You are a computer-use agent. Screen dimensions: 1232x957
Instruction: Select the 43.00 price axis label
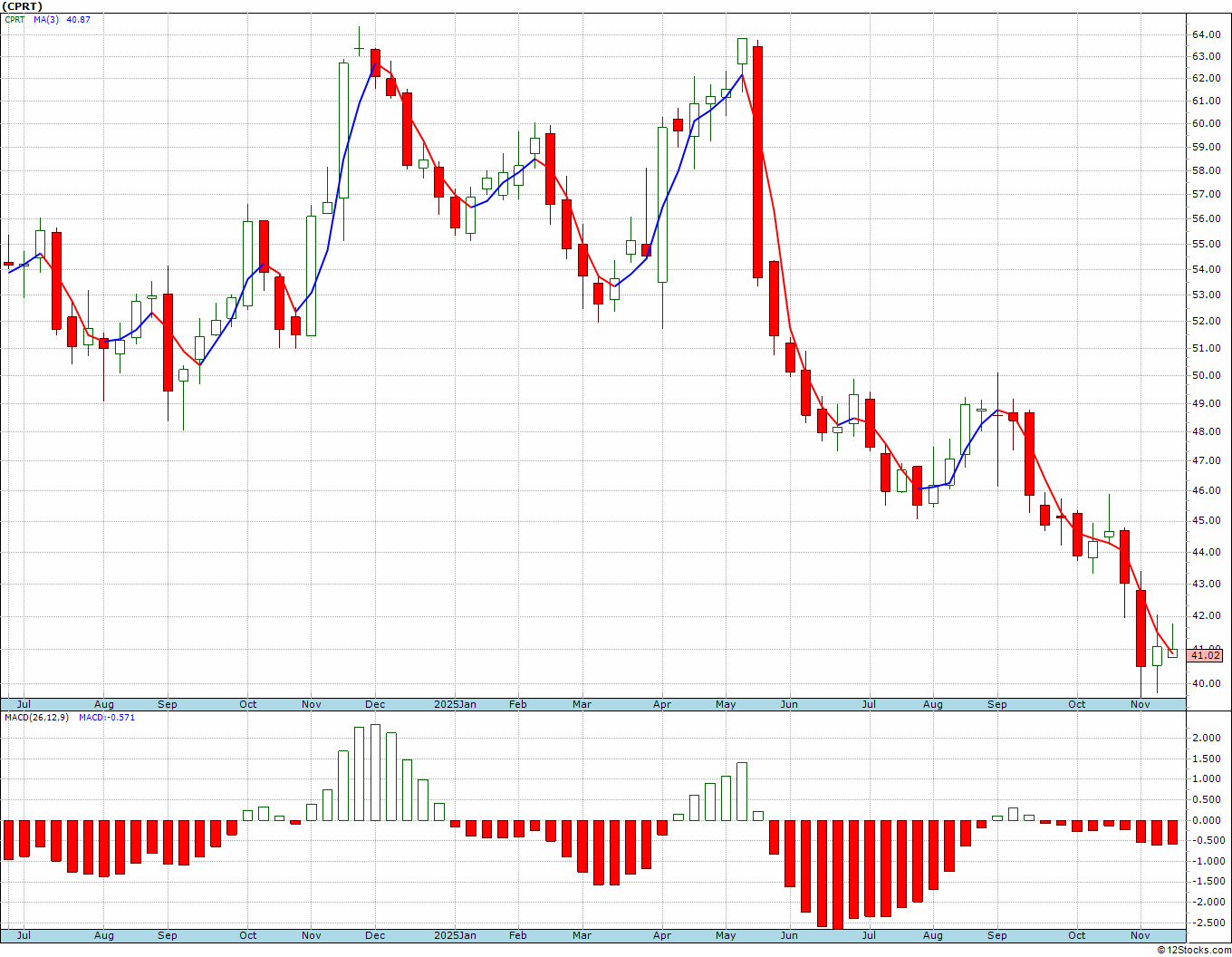tap(1205, 585)
